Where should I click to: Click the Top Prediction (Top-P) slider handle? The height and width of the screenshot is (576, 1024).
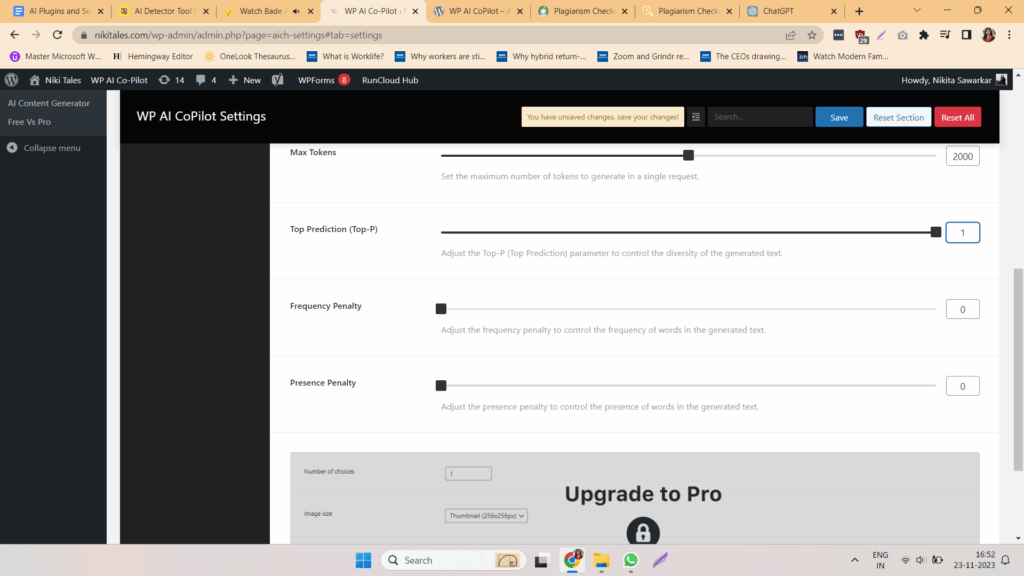point(936,232)
